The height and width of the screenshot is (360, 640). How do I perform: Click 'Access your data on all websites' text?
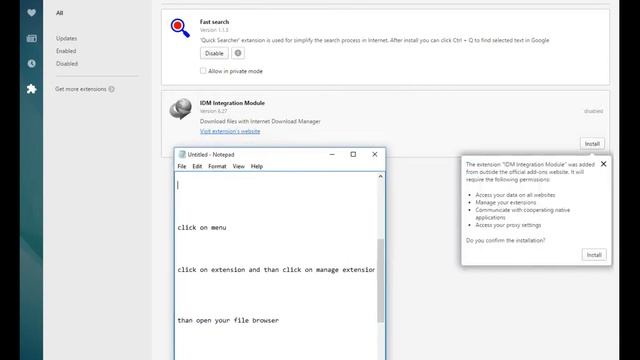(515, 195)
